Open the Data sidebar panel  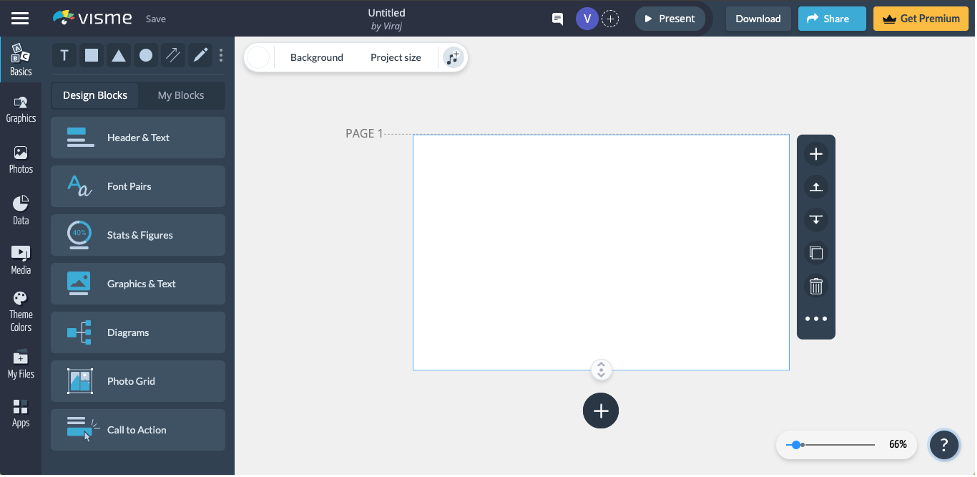pyautogui.click(x=21, y=210)
